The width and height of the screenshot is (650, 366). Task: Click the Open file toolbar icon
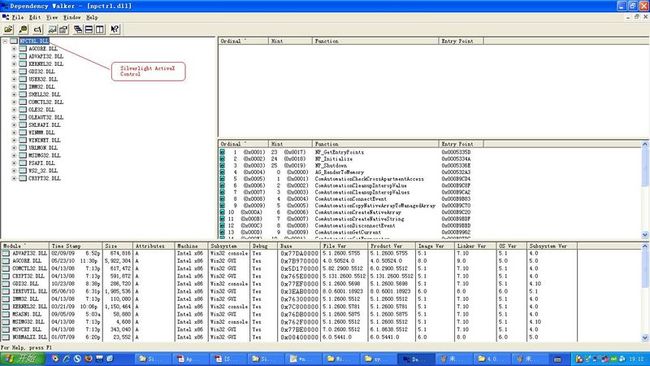pos(8,29)
